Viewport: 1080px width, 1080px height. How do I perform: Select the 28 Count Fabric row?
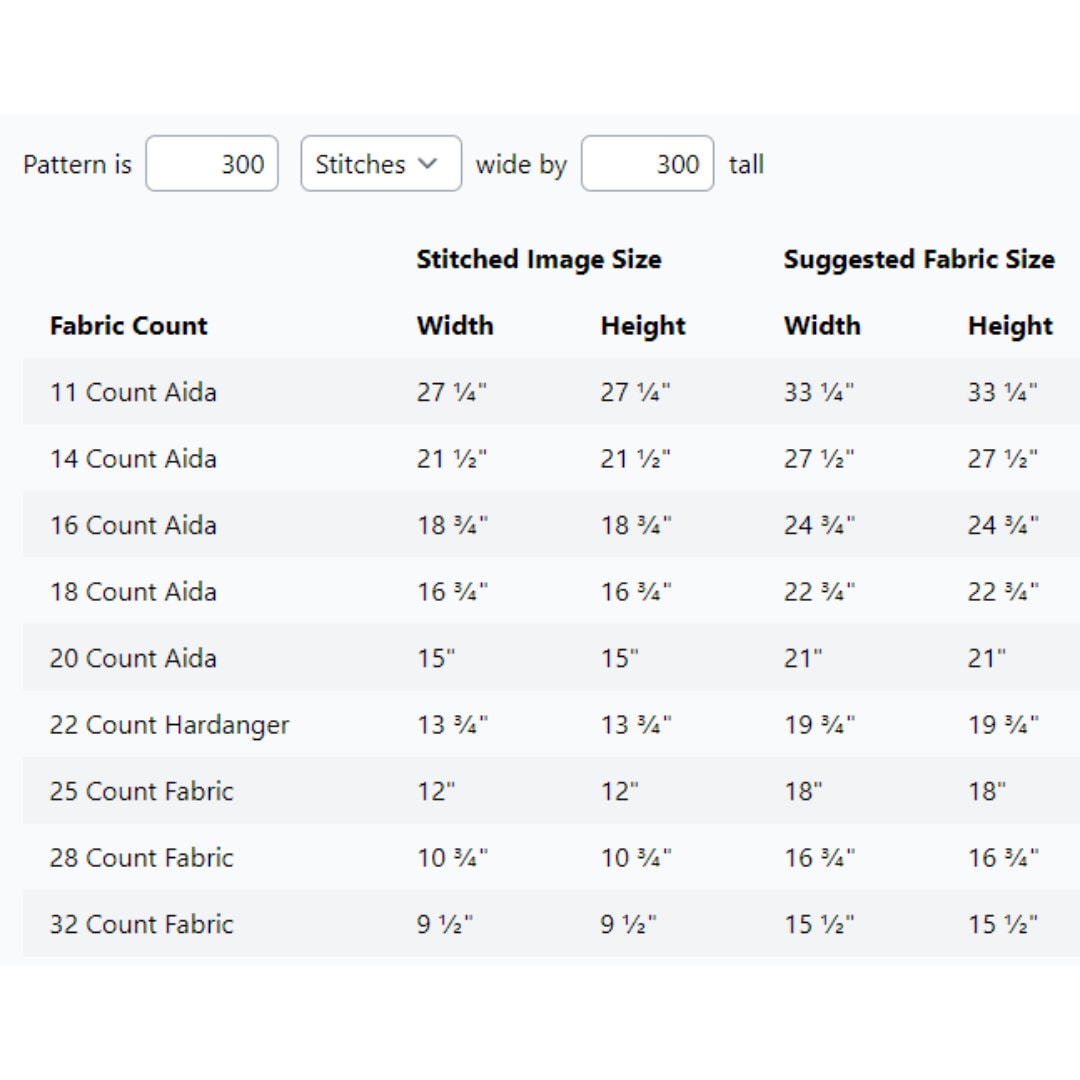(551, 857)
